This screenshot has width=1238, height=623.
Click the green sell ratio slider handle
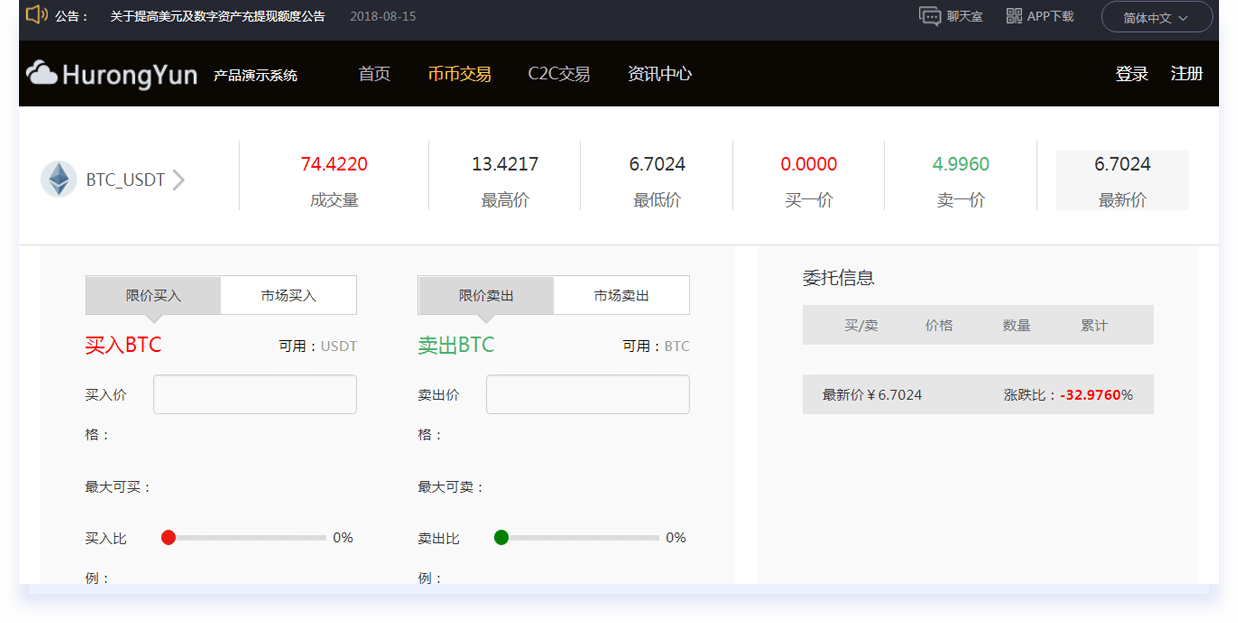coord(501,538)
